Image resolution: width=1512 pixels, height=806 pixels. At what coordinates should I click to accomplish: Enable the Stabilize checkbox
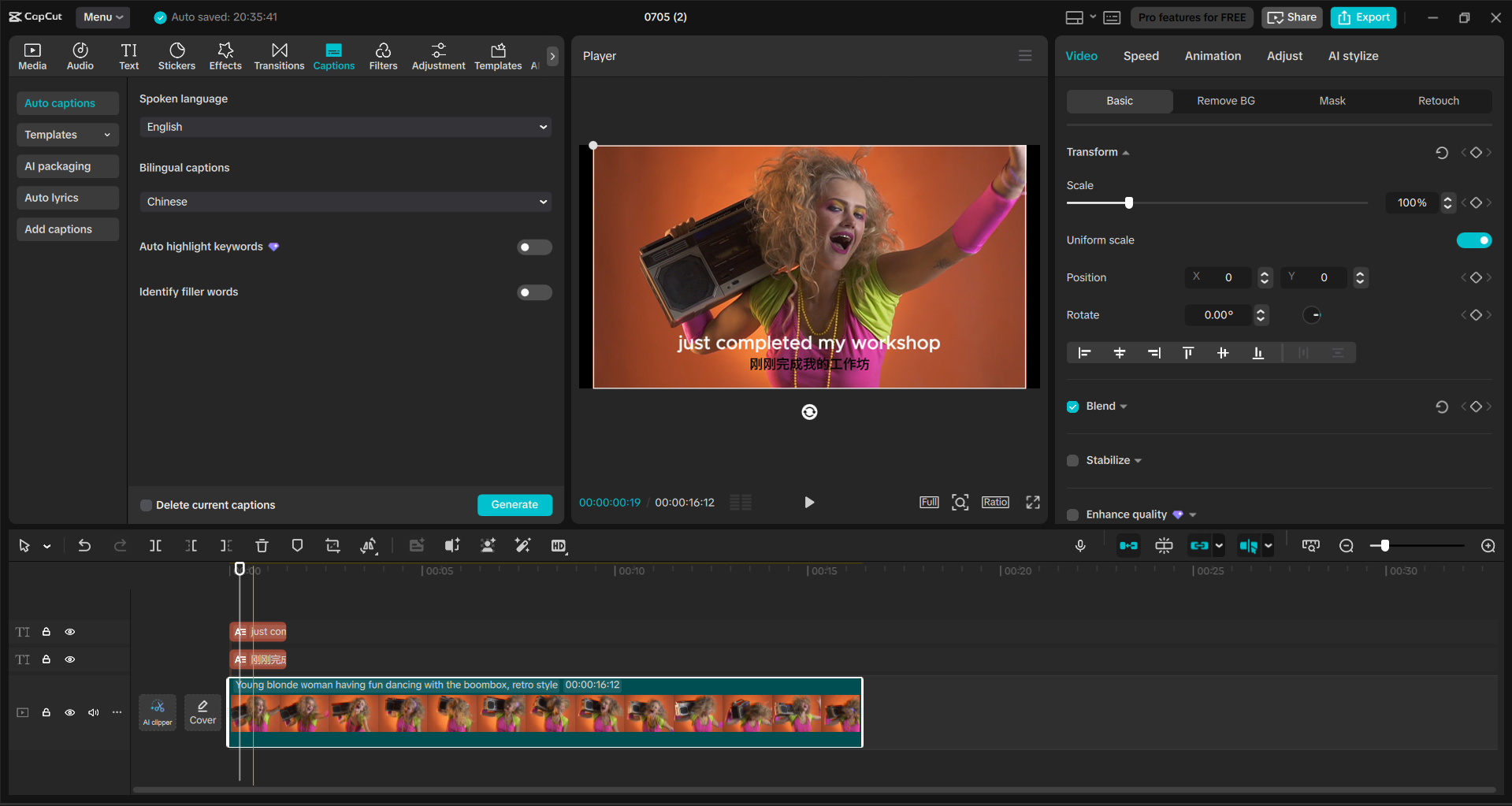coord(1072,461)
